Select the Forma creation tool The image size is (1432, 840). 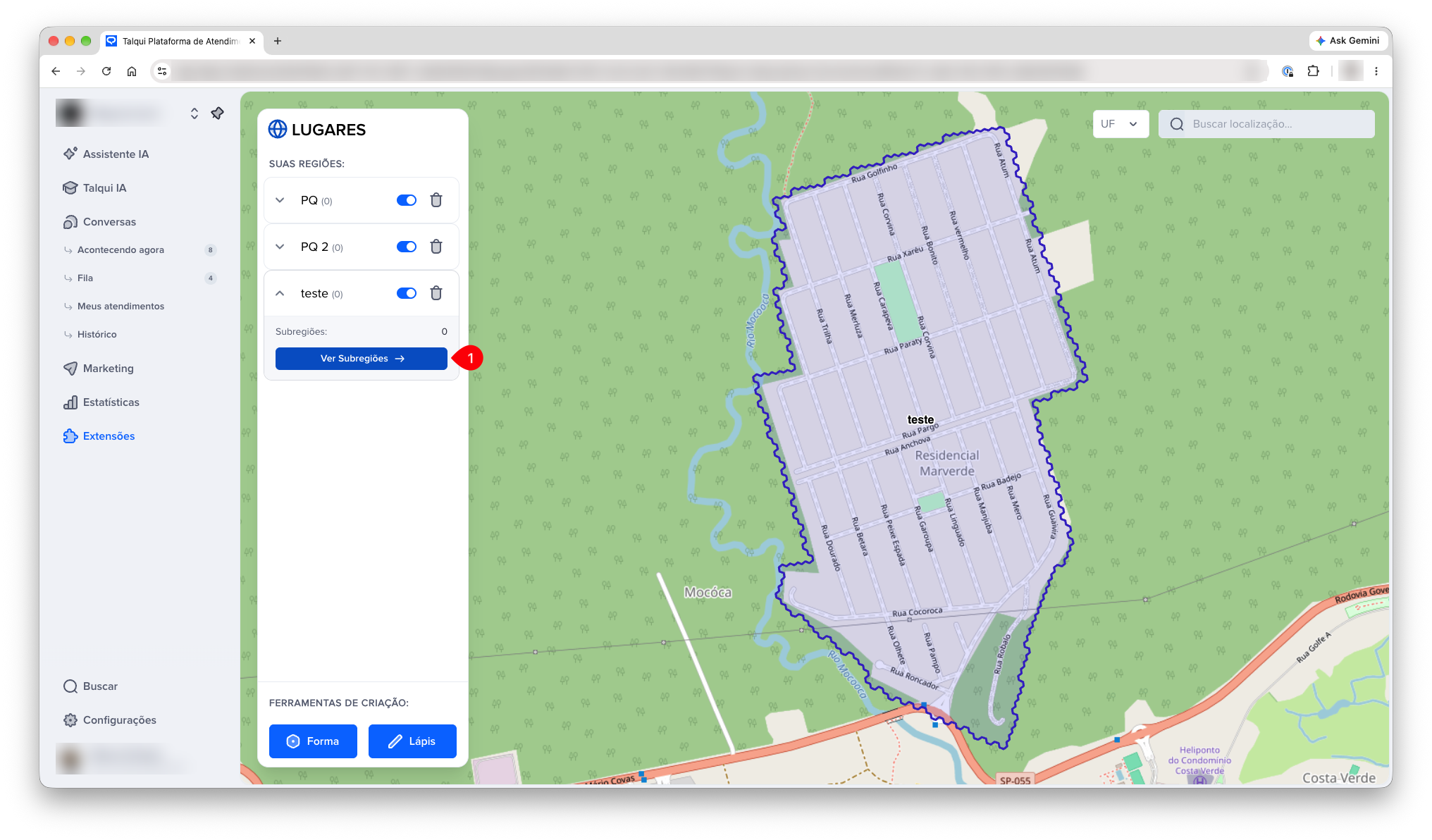[x=313, y=741]
